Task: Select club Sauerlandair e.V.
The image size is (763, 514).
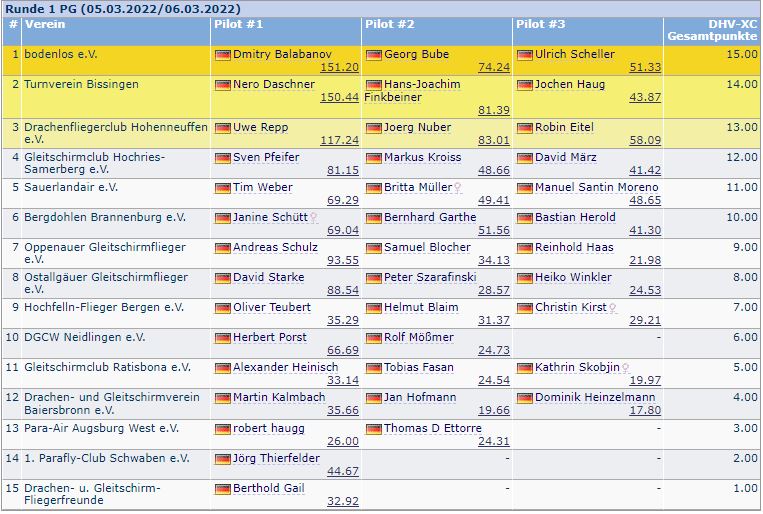Action: coord(71,187)
